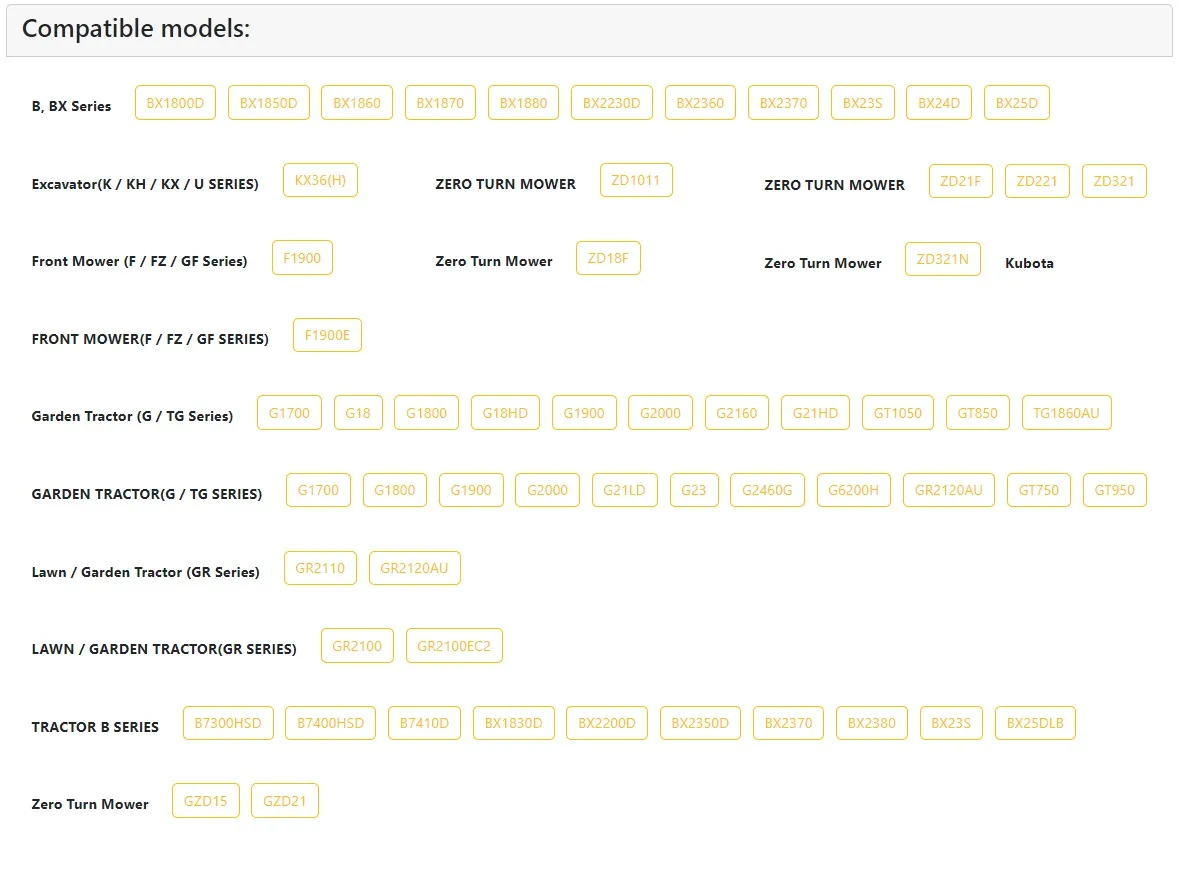
Task: Choose the GT850 model tag
Action: tap(977, 413)
